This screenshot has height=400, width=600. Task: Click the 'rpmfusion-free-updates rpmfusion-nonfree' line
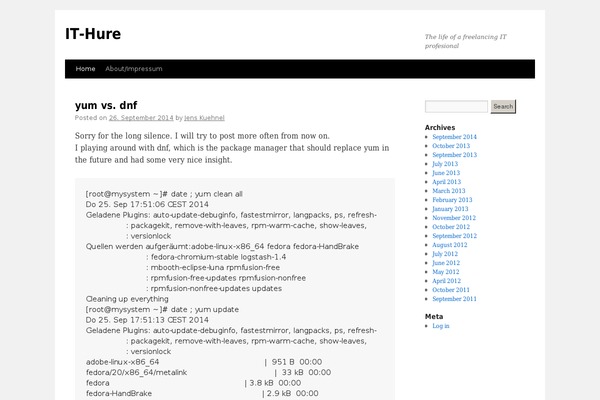point(226,278)
